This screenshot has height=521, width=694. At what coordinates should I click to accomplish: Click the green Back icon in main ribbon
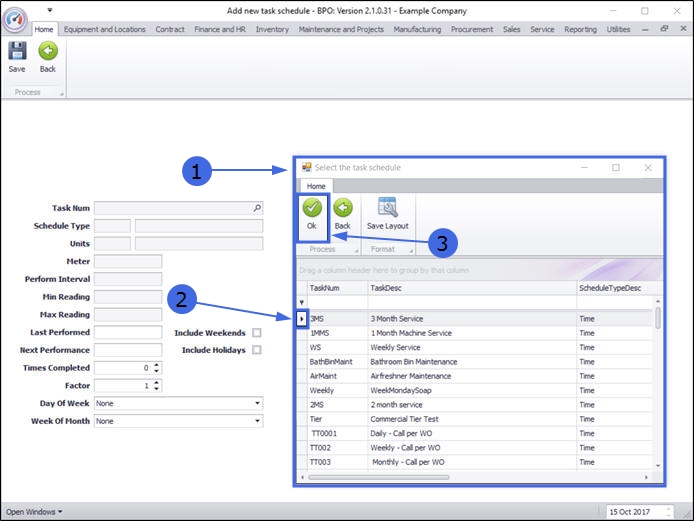pyautogui.click(x=48, y=51)
